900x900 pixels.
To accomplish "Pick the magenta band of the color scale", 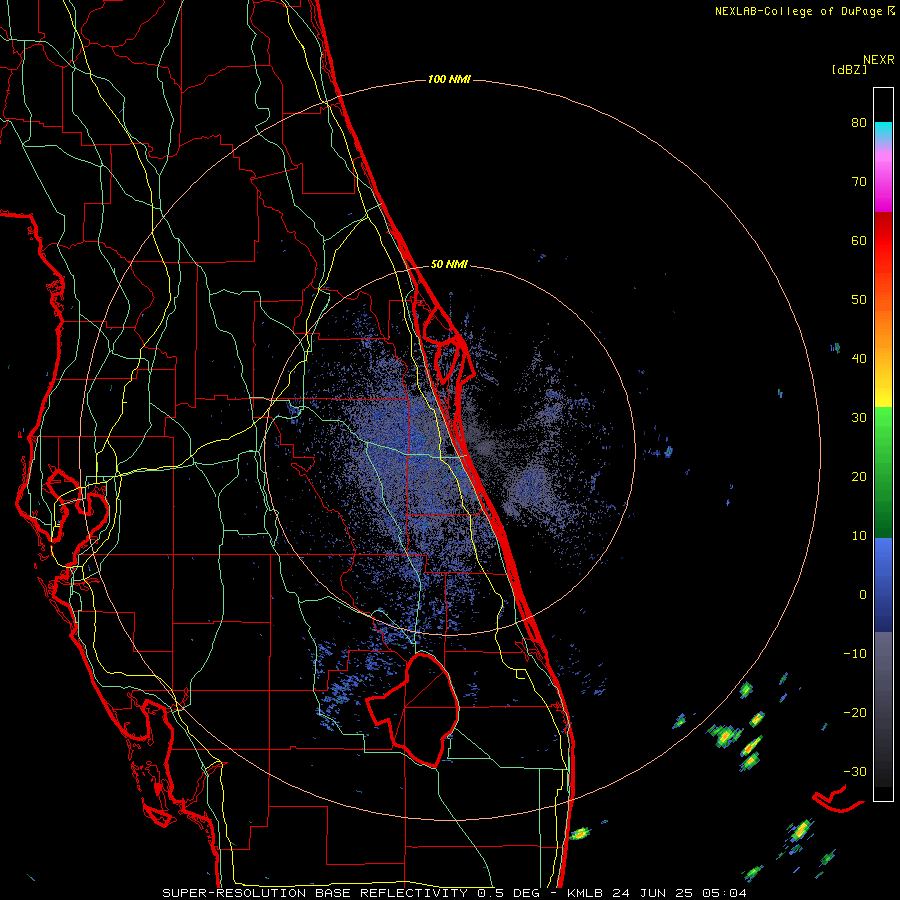I will pos(883,184).
